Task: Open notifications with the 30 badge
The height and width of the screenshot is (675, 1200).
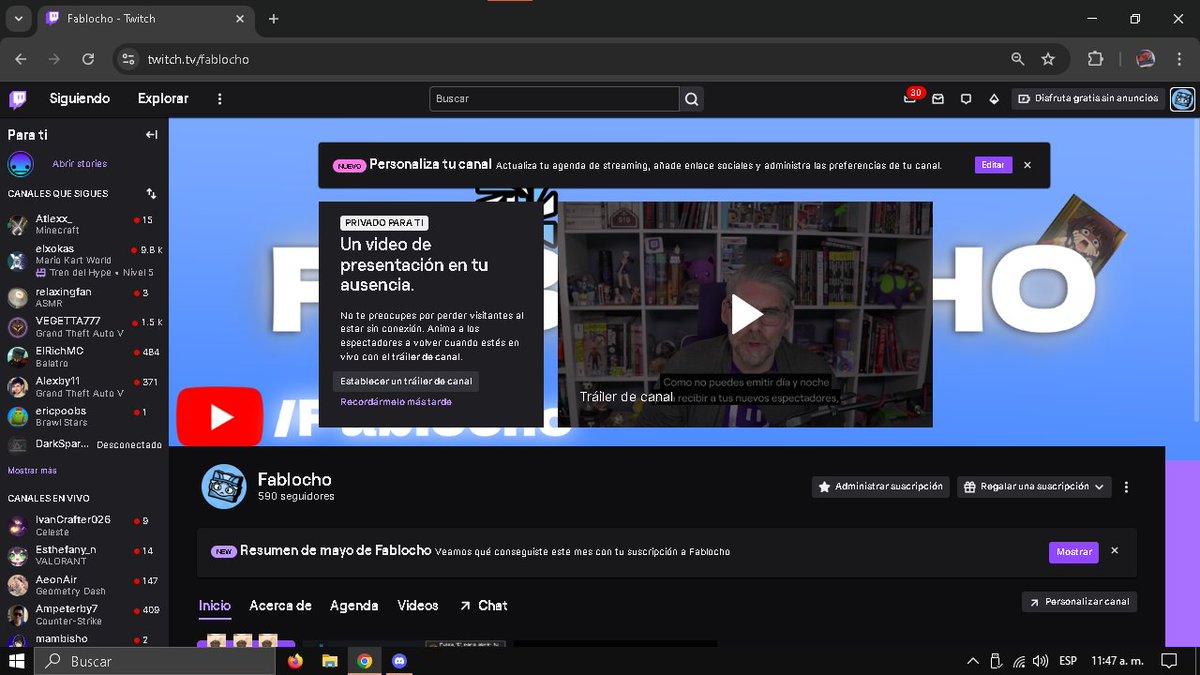Action: (911, 98)
